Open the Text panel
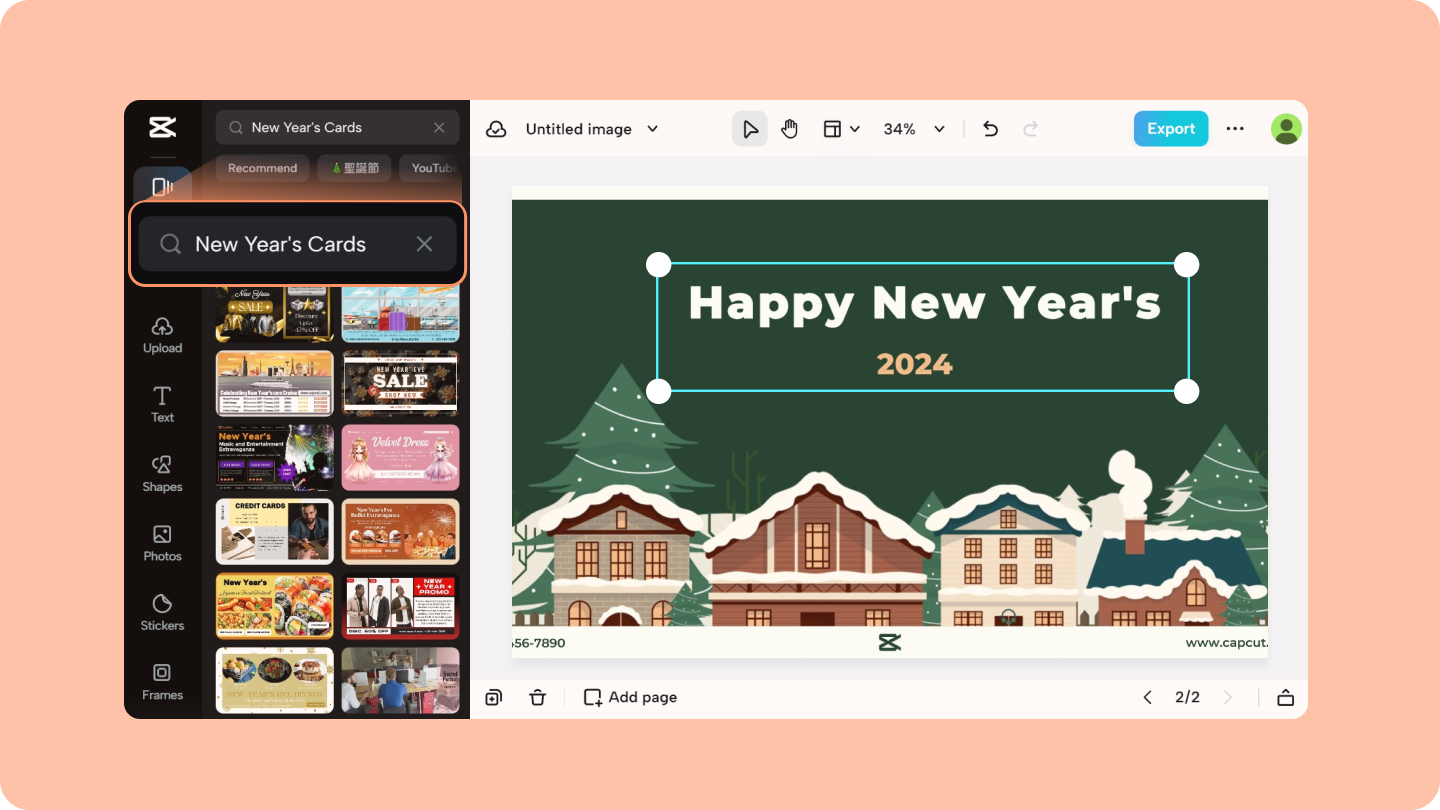Screen dimensions: 1440x810 click(162, 404)
